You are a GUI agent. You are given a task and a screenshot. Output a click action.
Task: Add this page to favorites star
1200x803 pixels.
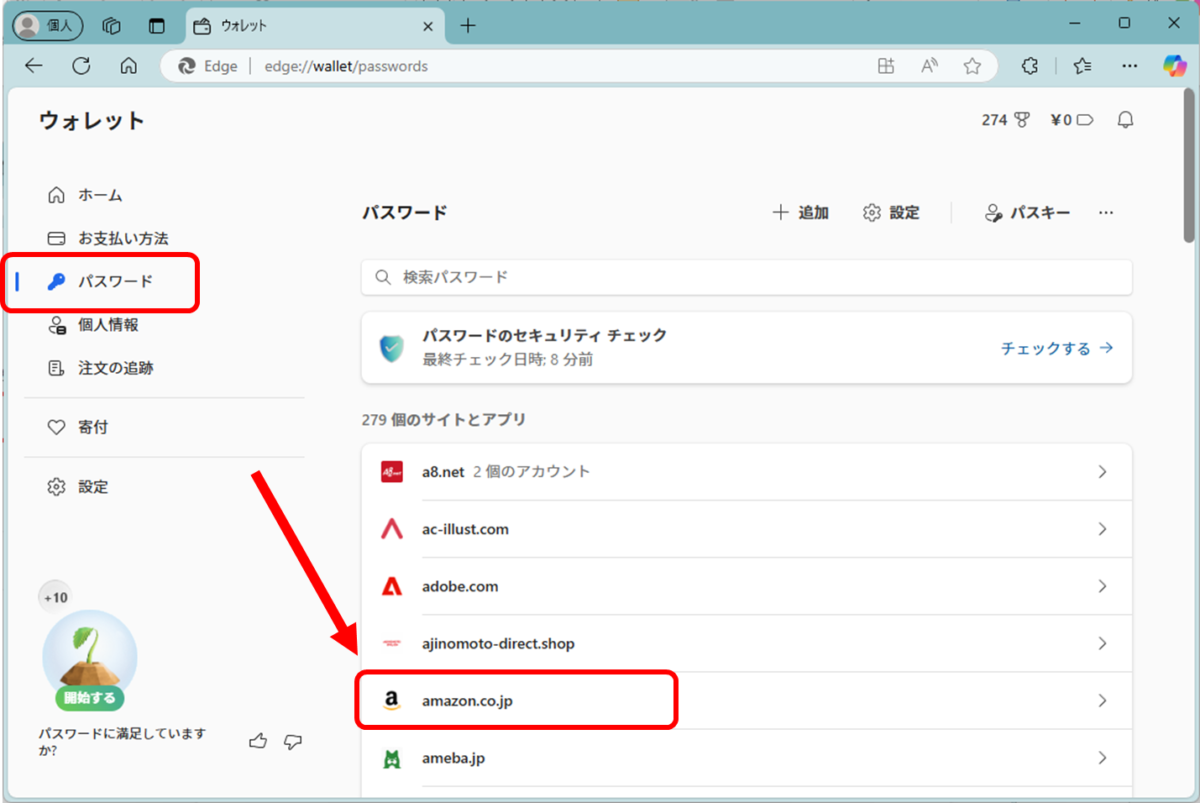[x=972, y=66]
